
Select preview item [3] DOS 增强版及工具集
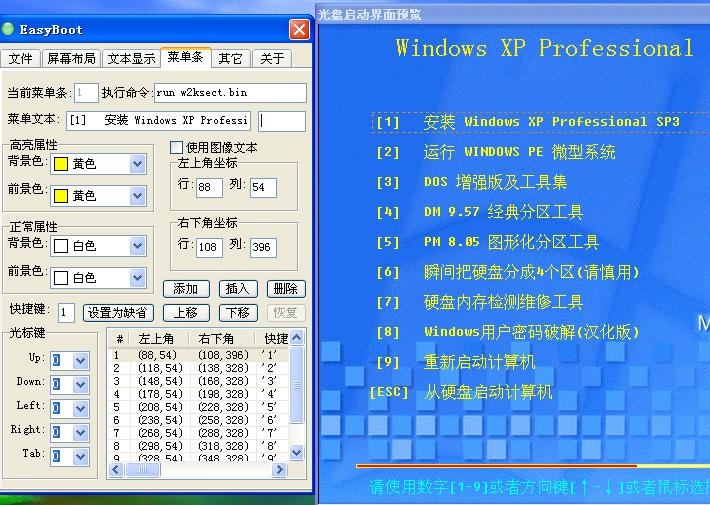pyautogui.click(x=471, y=182)
